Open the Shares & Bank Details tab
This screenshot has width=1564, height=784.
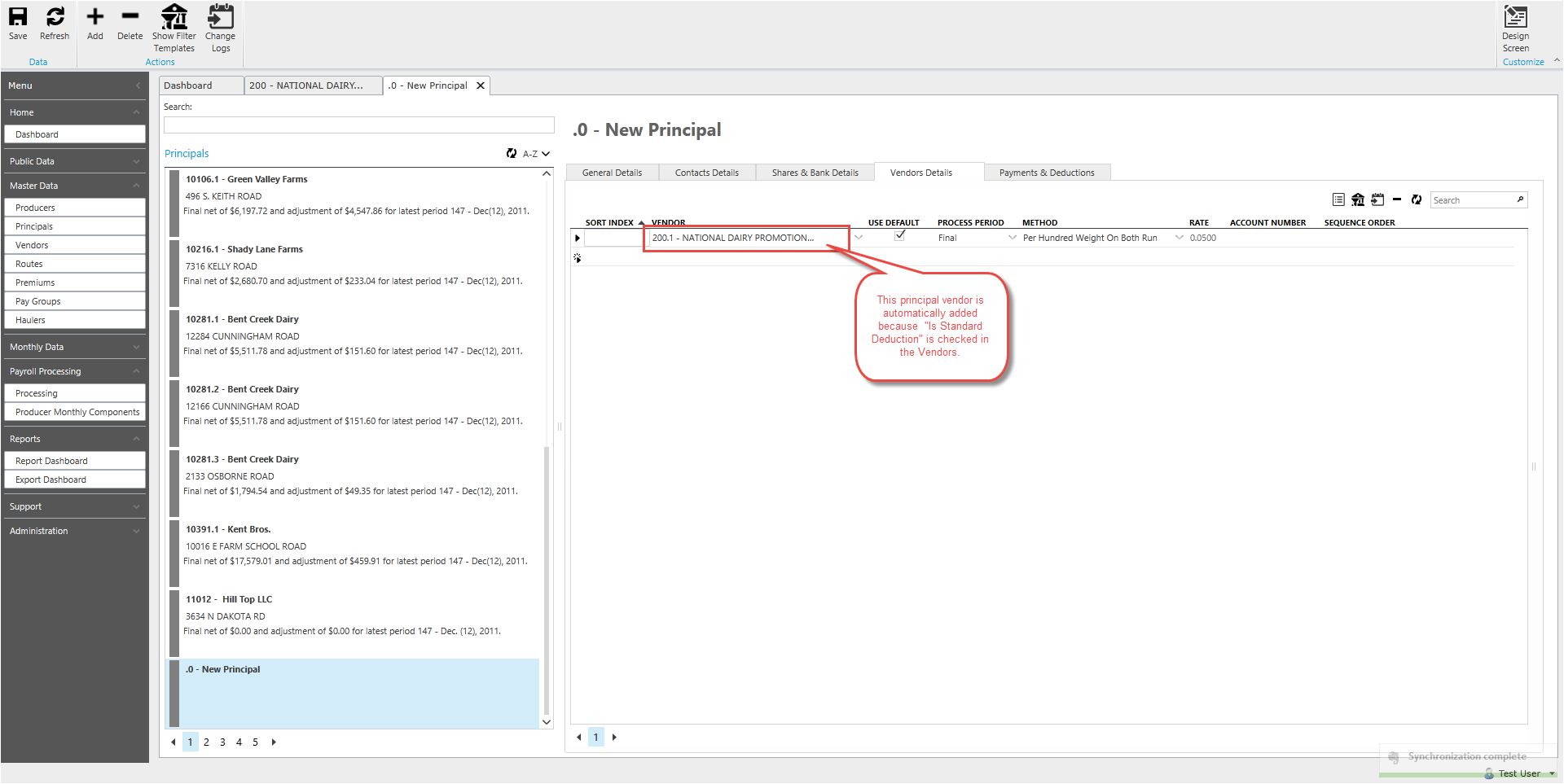click(815, 172)
